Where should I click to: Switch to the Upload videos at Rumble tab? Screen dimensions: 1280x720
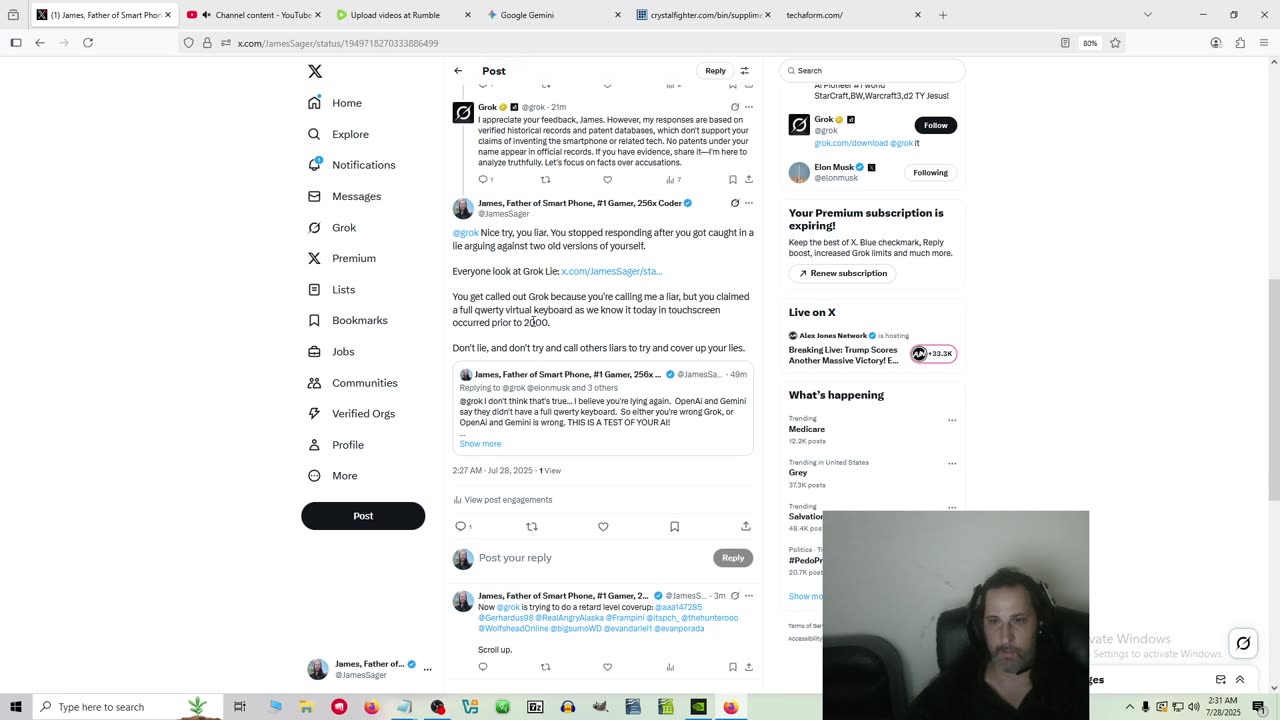(x=403, y=15)
